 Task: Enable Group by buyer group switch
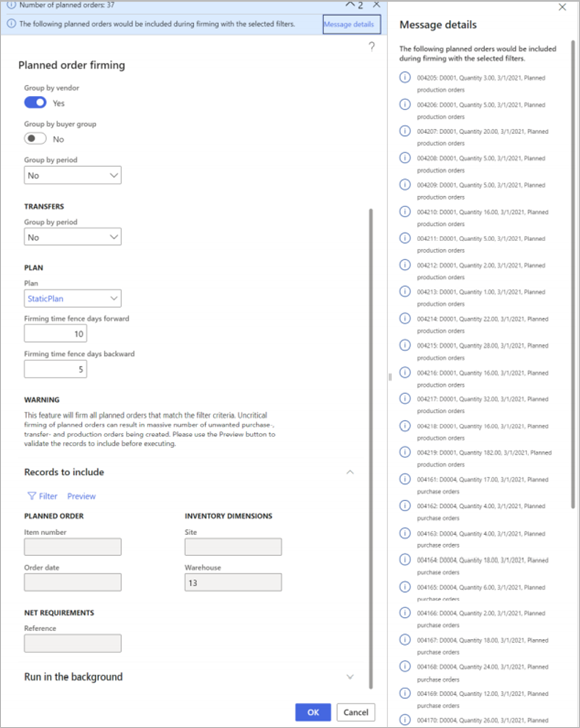35,138
